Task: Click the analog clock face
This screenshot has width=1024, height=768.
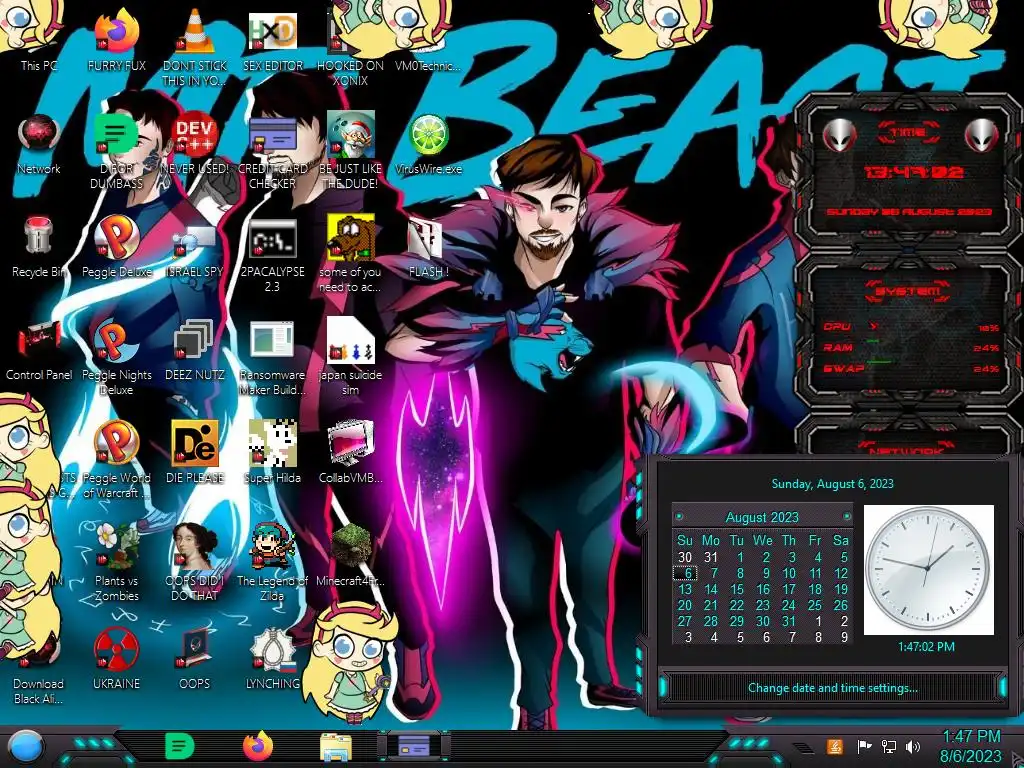Action: tap(928, 569)
